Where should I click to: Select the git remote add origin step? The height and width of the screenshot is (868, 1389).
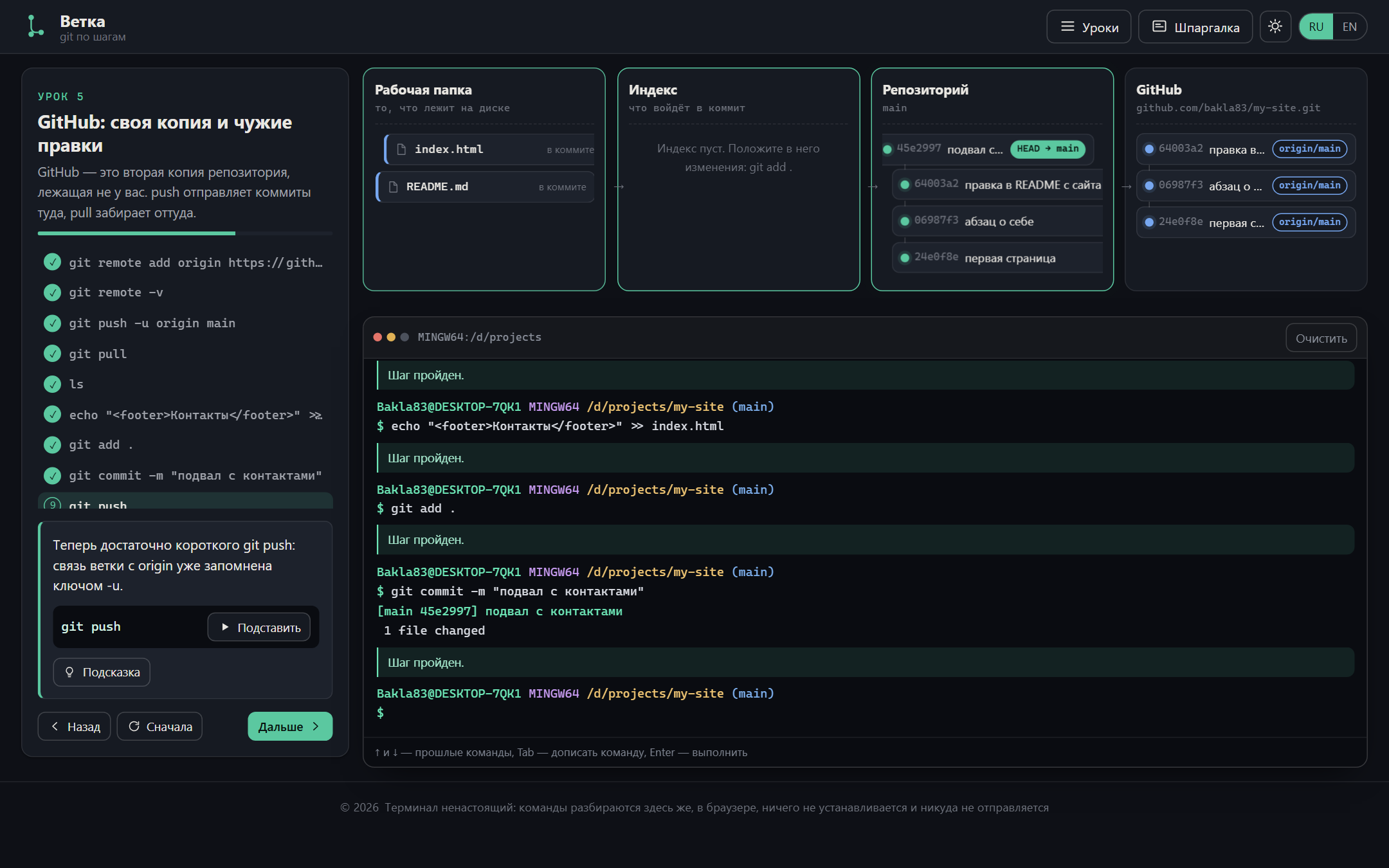coord(185,262)
